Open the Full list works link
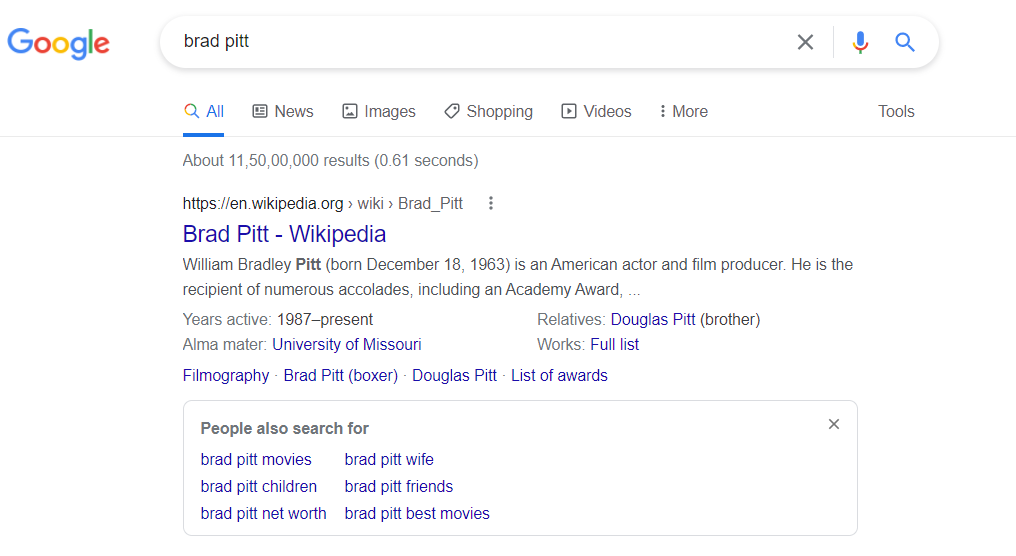The width and height of the screenshot is (1016, 556). [x=614, y=344]
